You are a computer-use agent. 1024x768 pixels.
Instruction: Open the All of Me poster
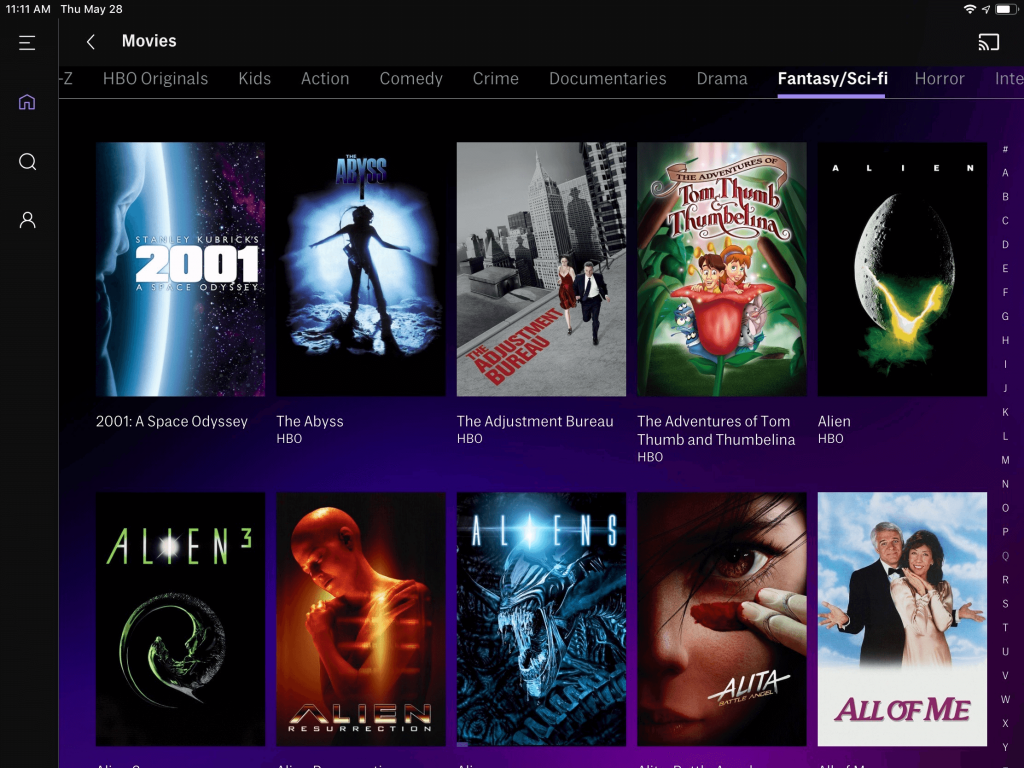pyautogui.click(x=902, y=619)
